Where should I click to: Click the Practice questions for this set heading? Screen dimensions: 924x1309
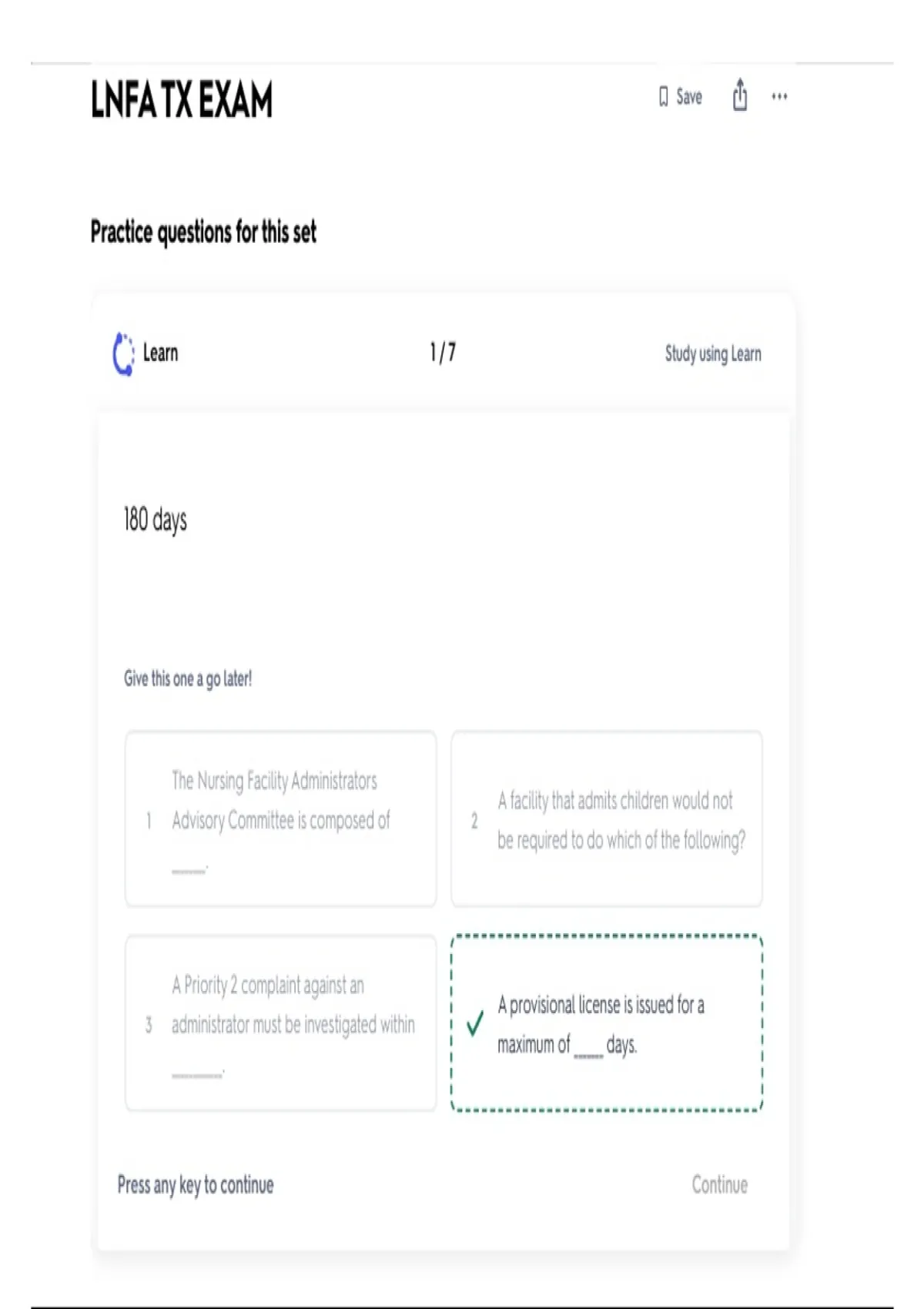coord(203,232)
